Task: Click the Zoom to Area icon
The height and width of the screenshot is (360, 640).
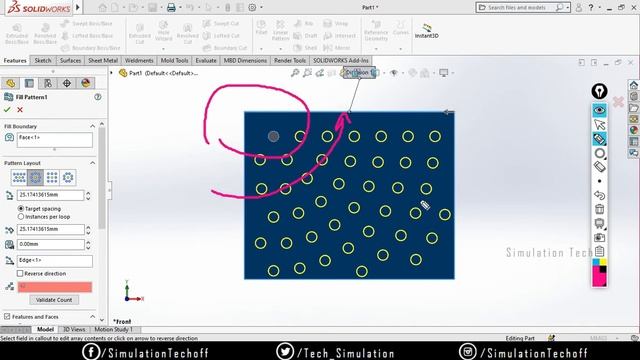Action: coord(307,73)
